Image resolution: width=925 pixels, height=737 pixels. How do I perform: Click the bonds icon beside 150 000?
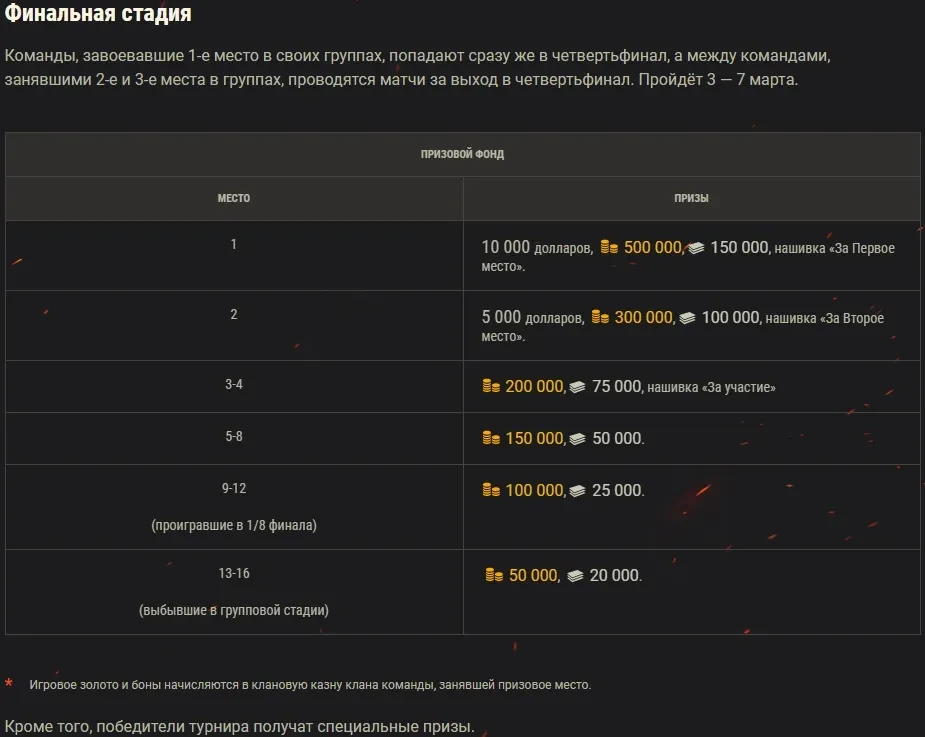pyautogui.click(x=695, y=248)
